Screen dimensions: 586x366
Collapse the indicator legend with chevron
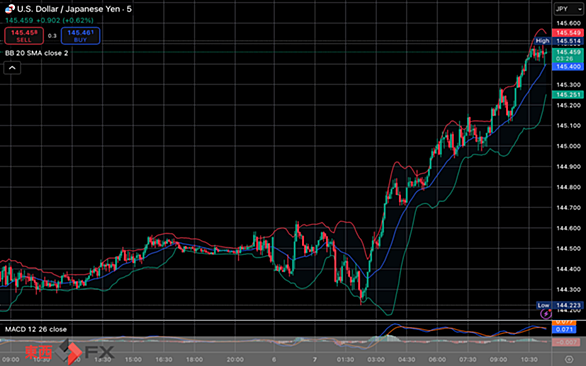(x=12, y=68)
